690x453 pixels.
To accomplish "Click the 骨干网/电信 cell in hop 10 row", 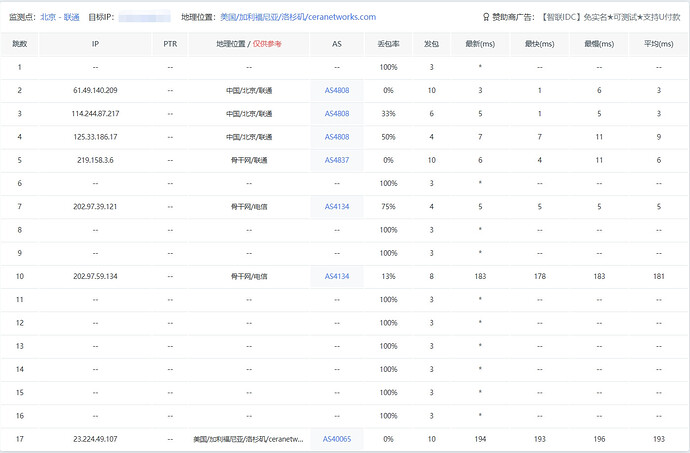I will coord(249,276).
